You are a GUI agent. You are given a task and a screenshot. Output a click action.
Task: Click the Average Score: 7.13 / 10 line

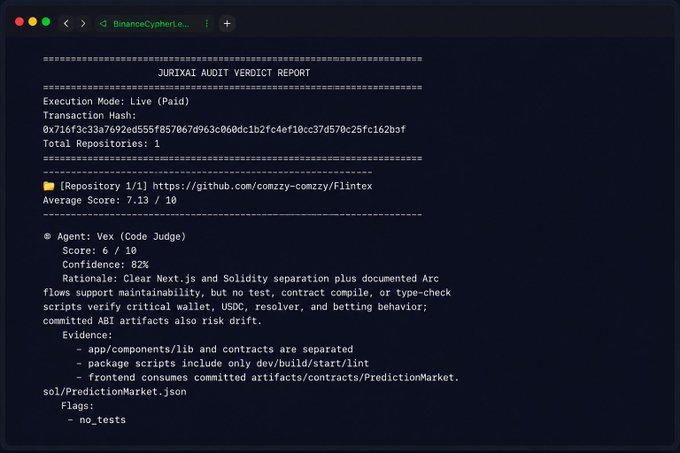pyautogui.click(x=109, y=200)
